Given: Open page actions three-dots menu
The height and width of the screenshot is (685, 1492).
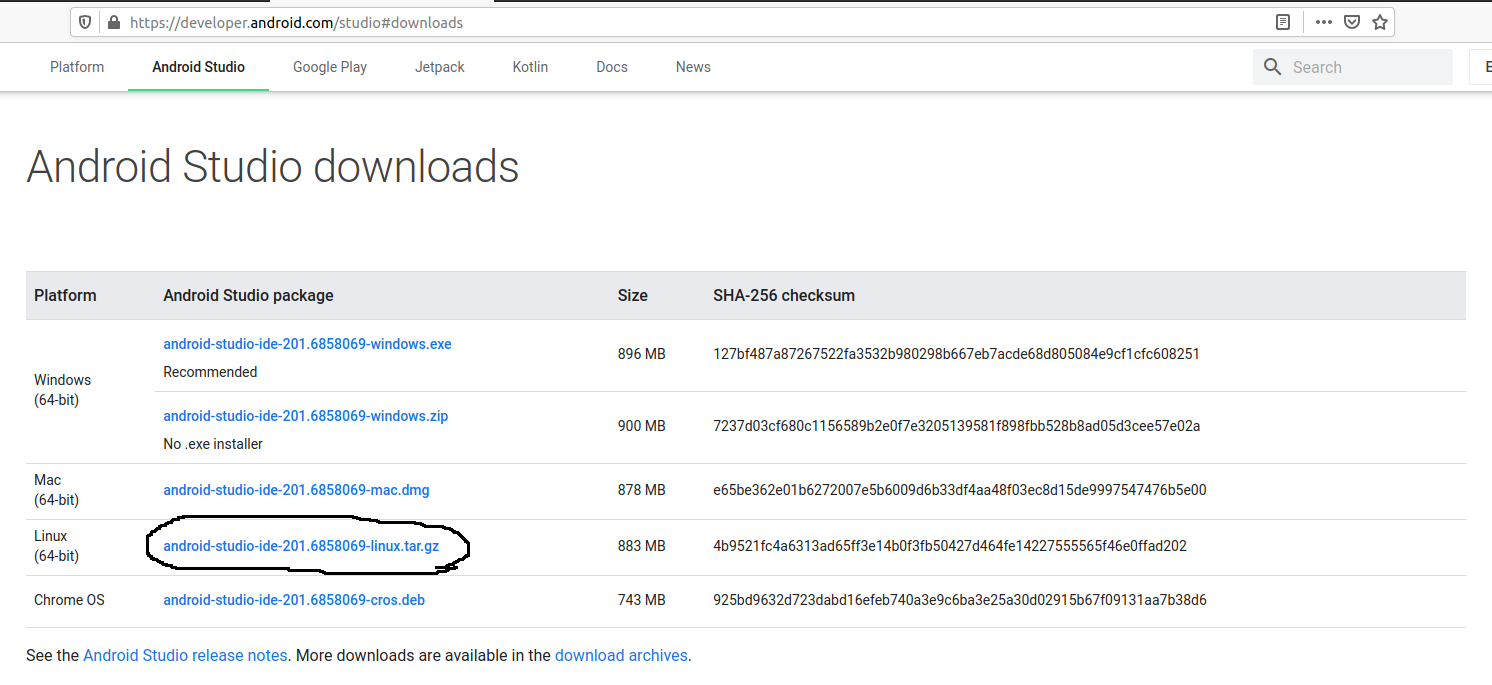Looking at the screenshot, I should (1324, 22).
